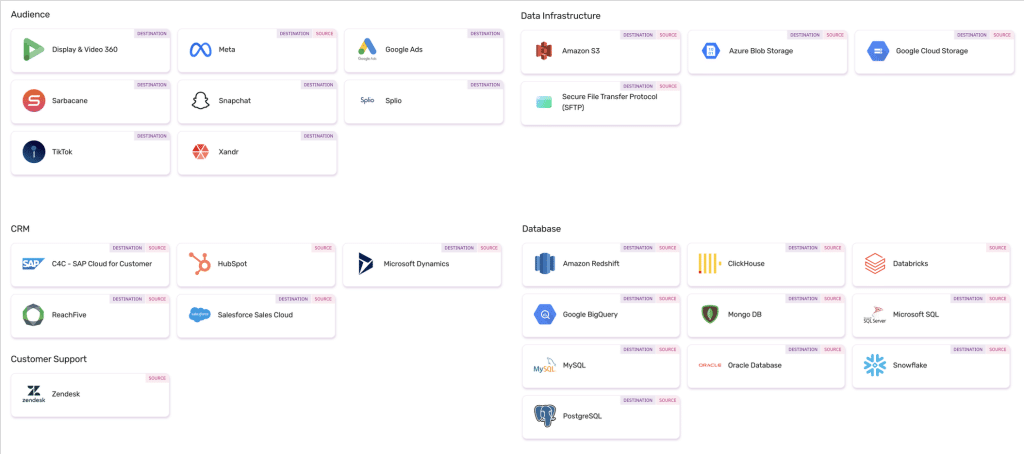
Task: Open the Google BigQuery label
Action: coord(590,315)
